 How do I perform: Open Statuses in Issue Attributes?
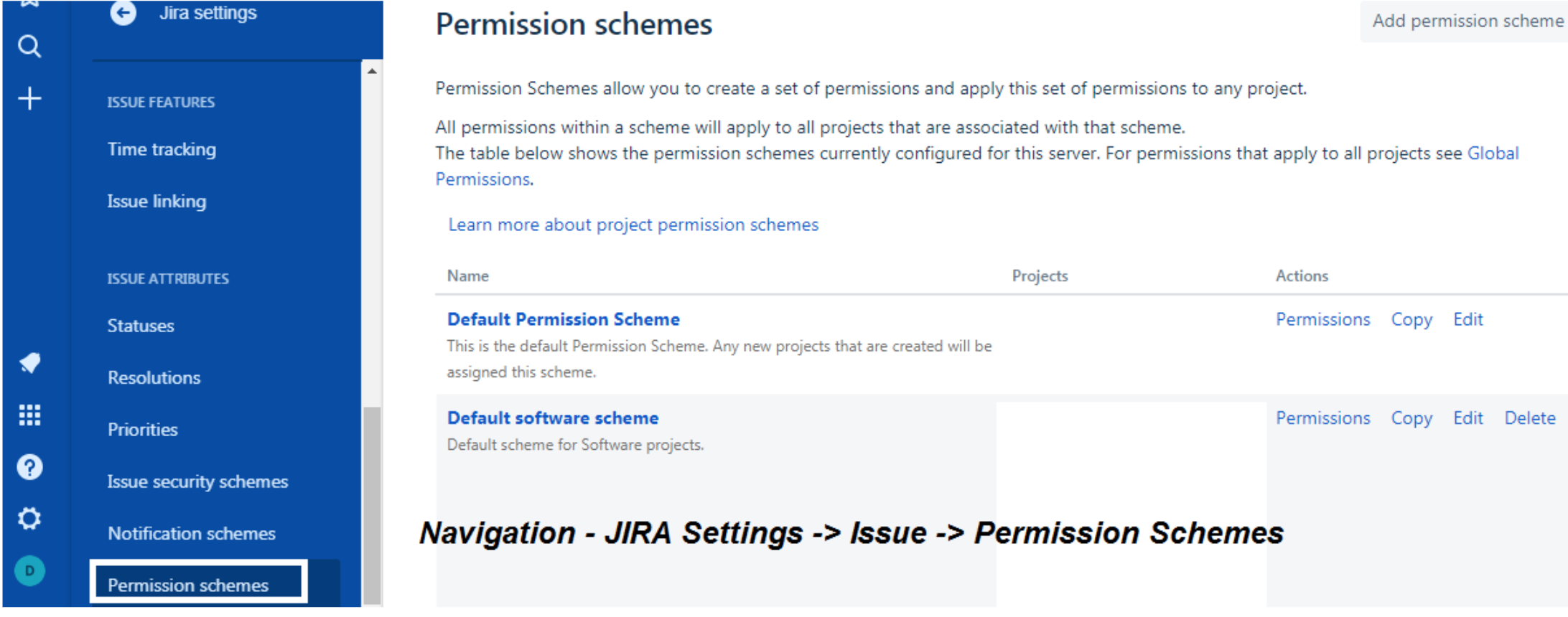141,326
